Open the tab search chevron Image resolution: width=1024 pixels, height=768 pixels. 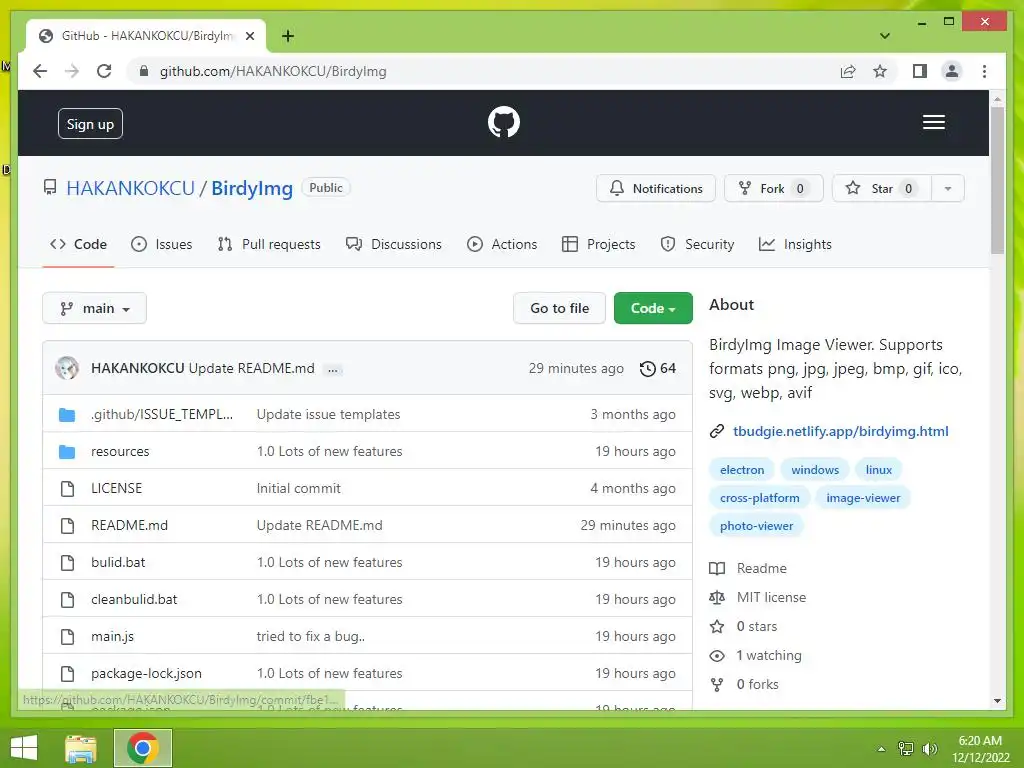(885, 36)
